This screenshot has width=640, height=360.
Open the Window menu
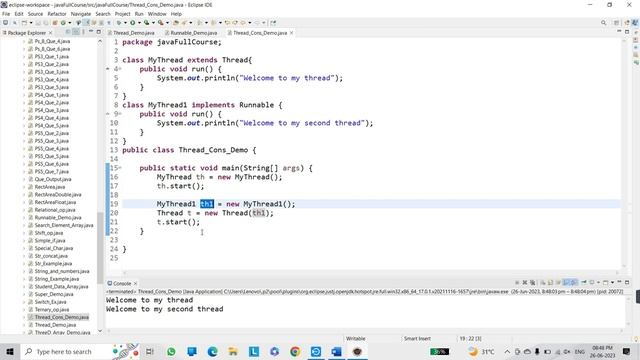(157, 14)
